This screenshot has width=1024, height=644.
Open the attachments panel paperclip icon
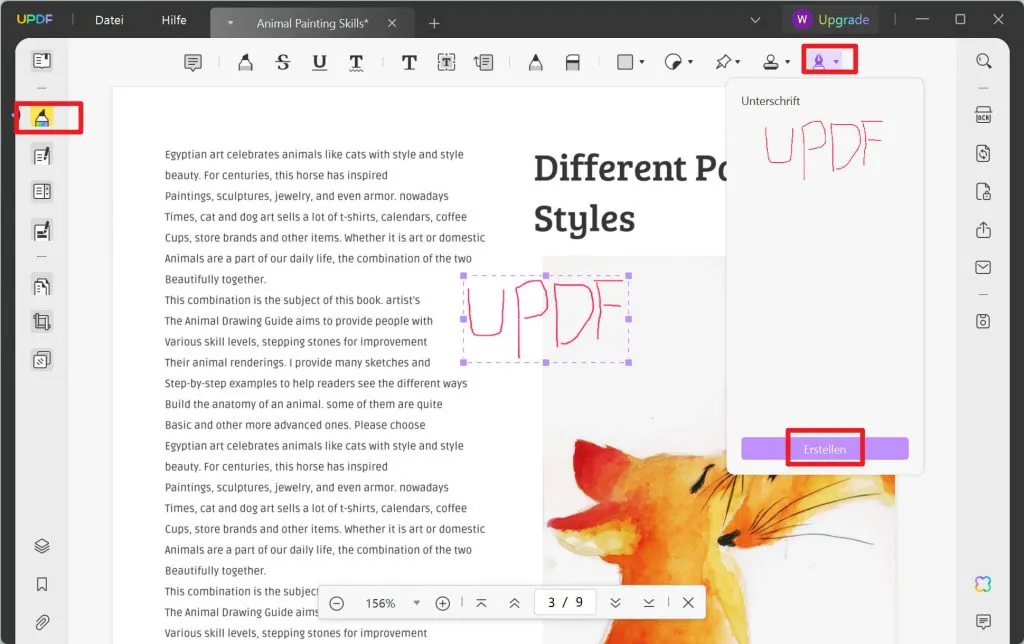(x=42, y=622)
